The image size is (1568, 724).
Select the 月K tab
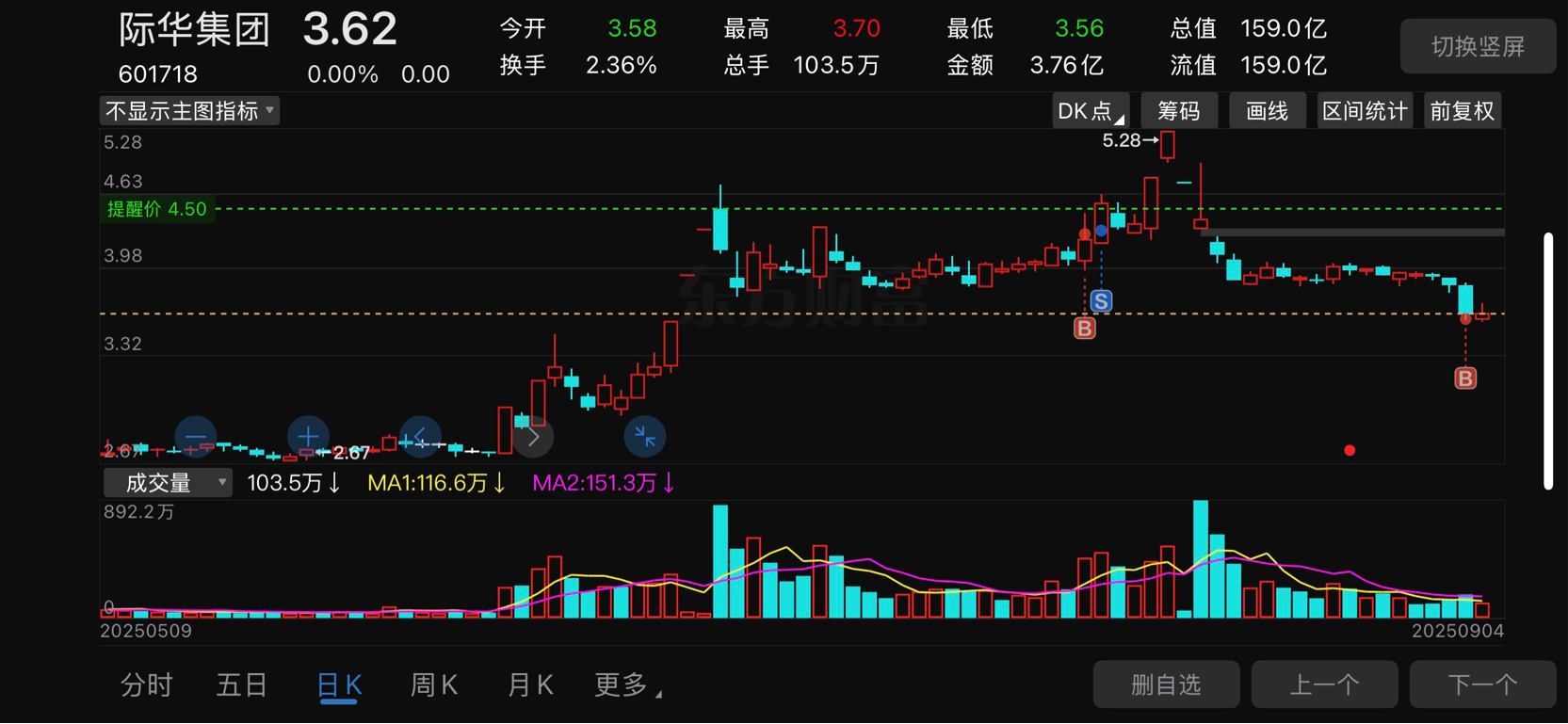(530, 685)
